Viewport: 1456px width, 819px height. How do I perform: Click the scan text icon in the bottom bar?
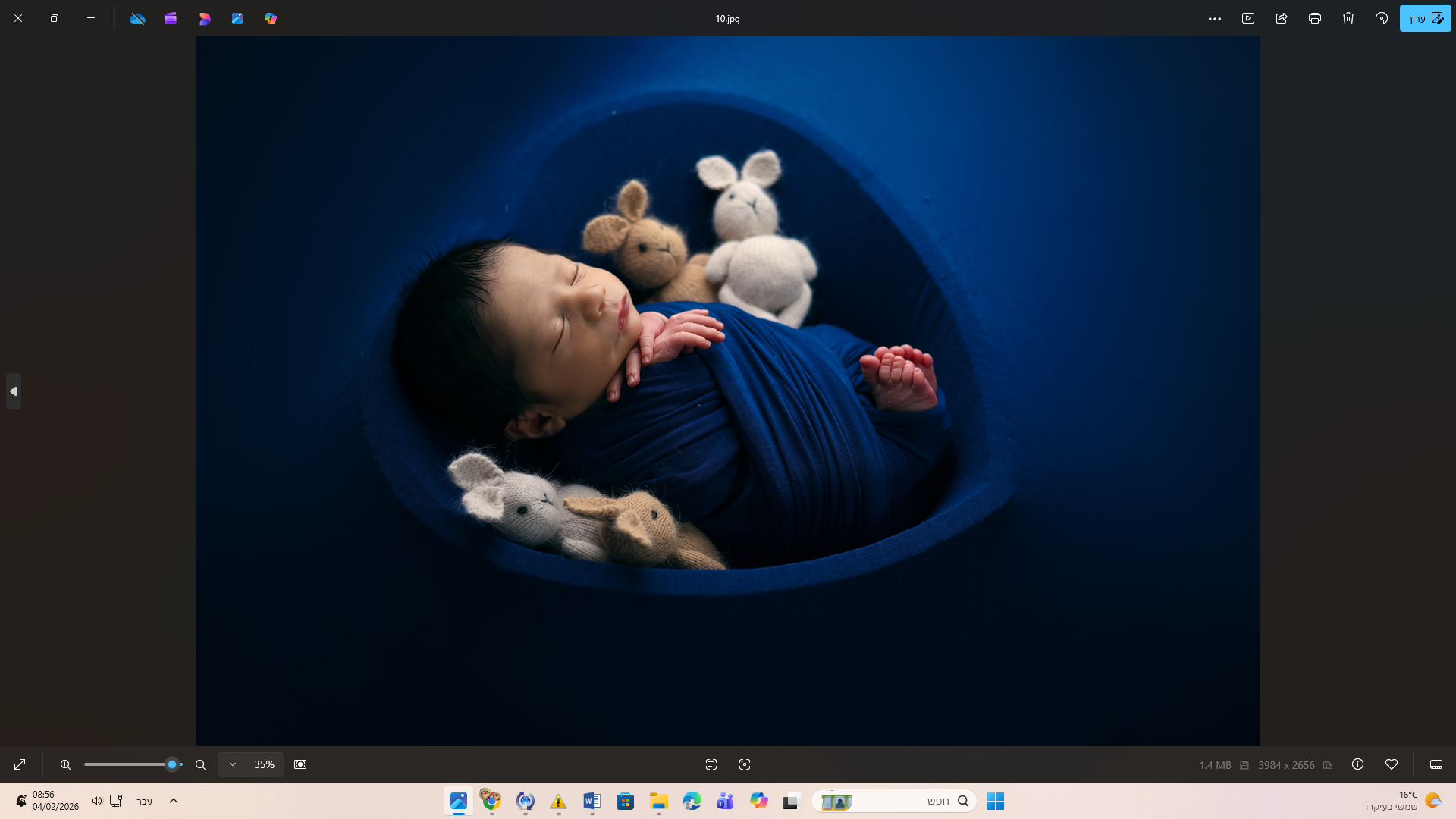click(711, 764)
